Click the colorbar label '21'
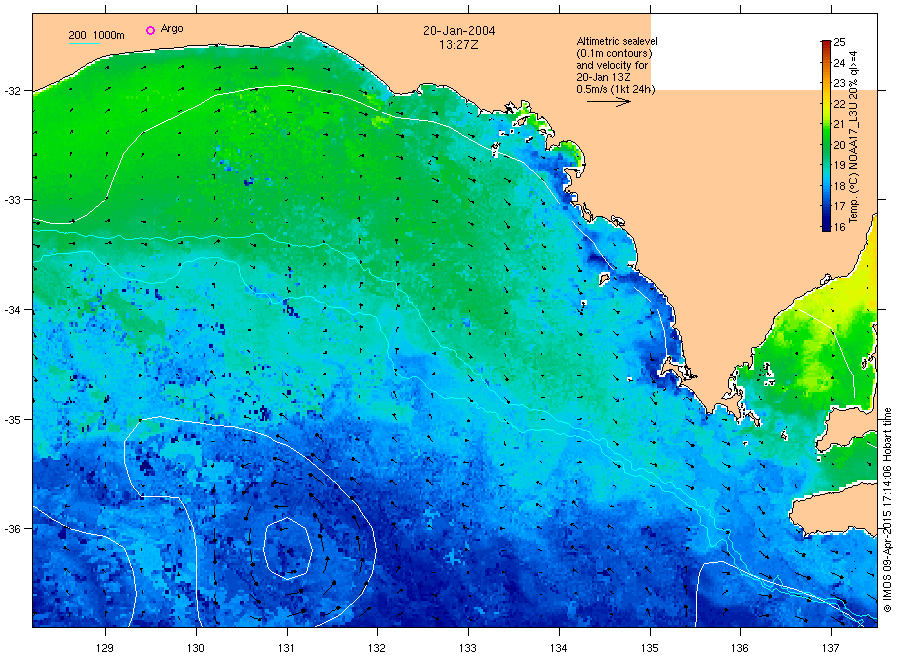This screenshot has width=900, height=660. [839, 125]
